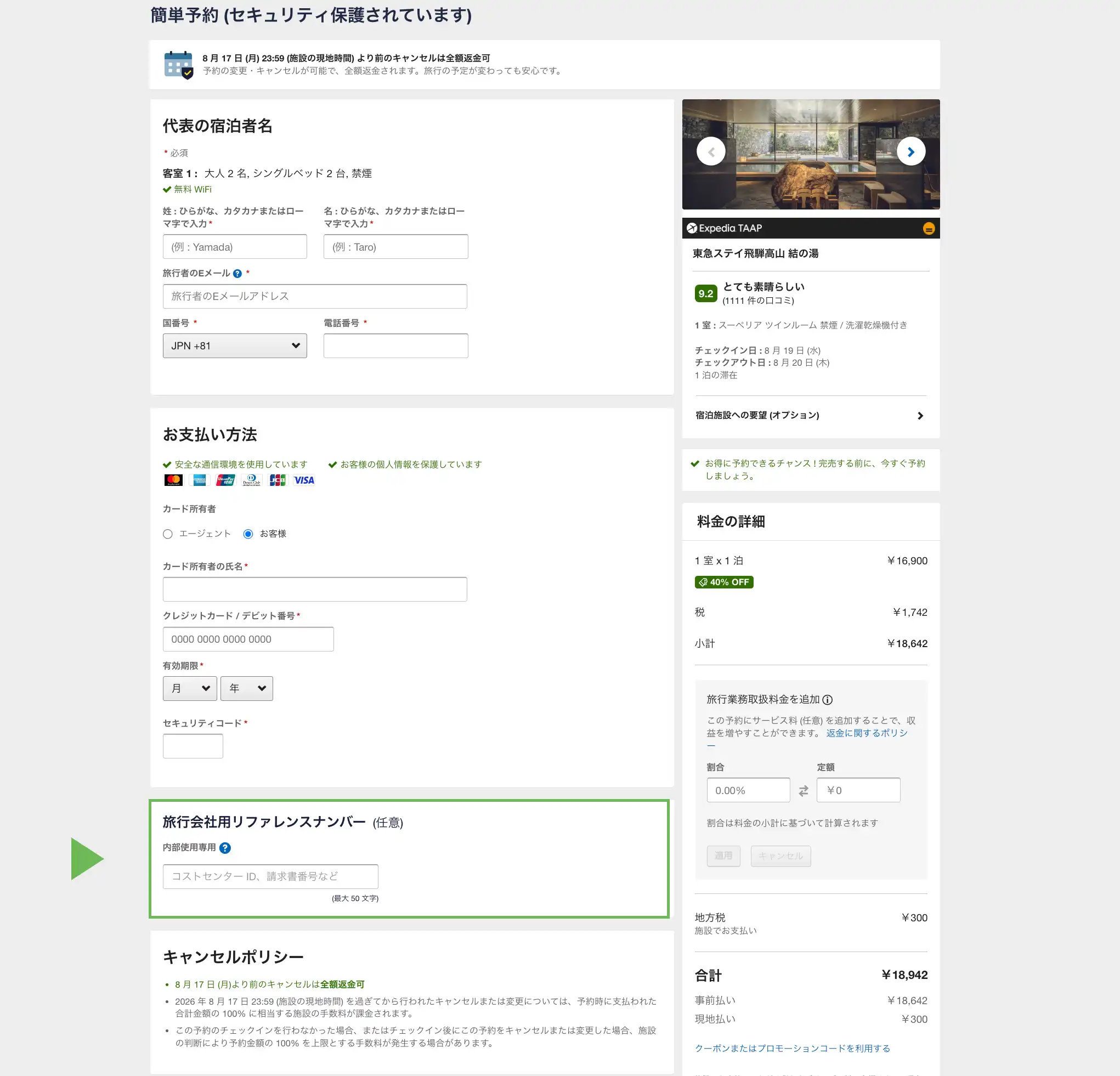Click the 電話番号 field
Screen dimensions: 1120x1076
[396, 346]
